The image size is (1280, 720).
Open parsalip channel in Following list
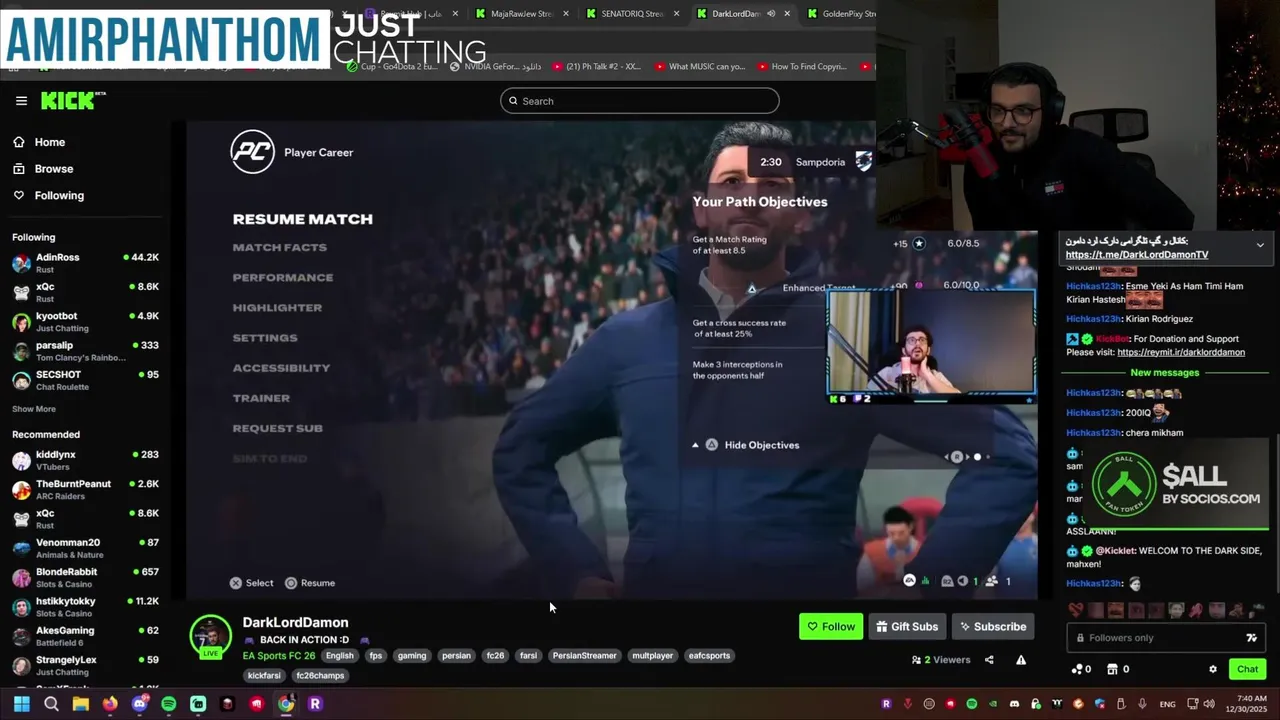click(85, 351)
